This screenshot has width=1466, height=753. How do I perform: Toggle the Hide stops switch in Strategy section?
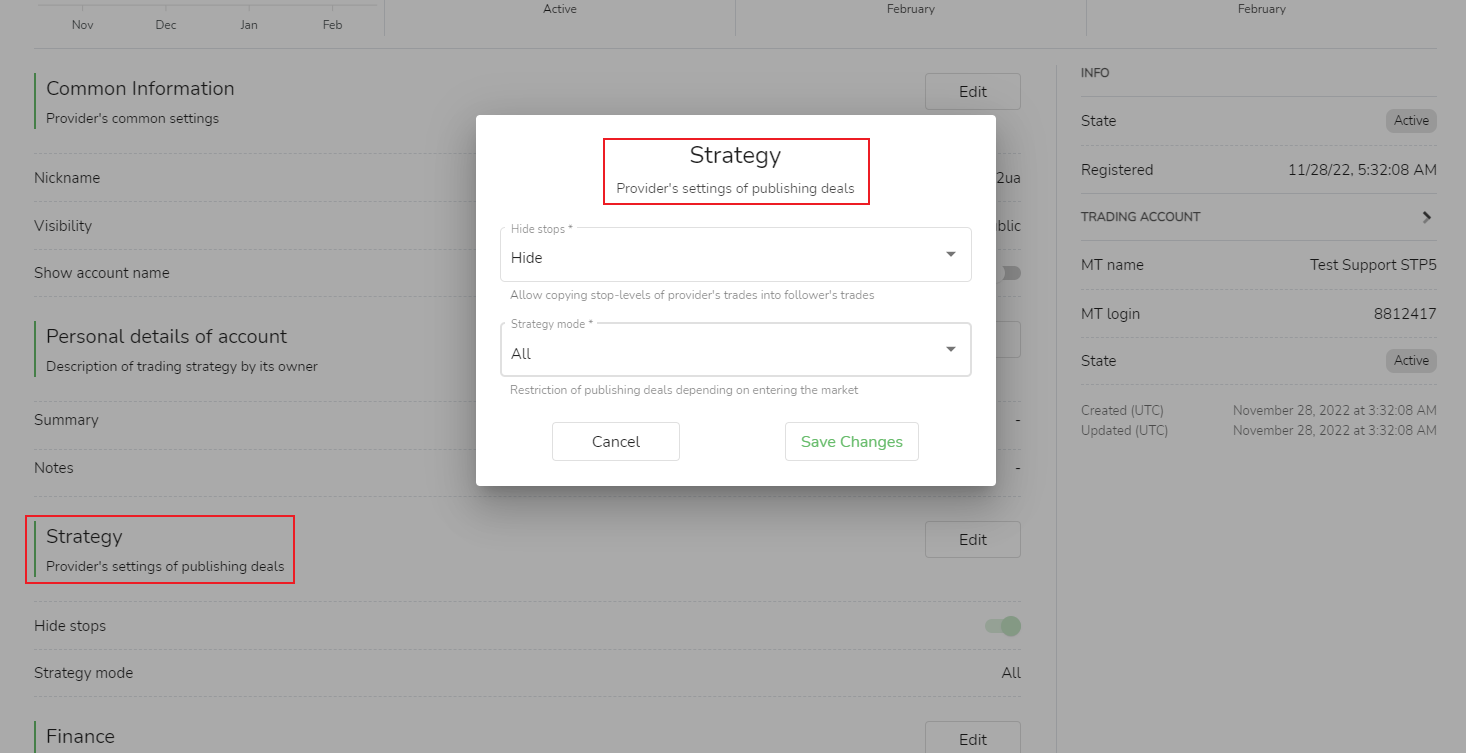pyautogui.click(x=1003, y=626)
